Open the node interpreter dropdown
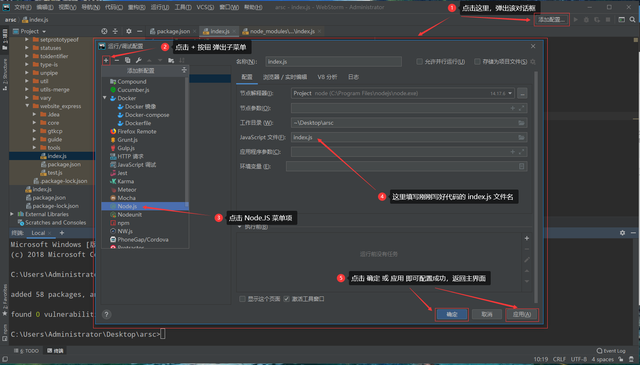 click(x=510, y=93)
